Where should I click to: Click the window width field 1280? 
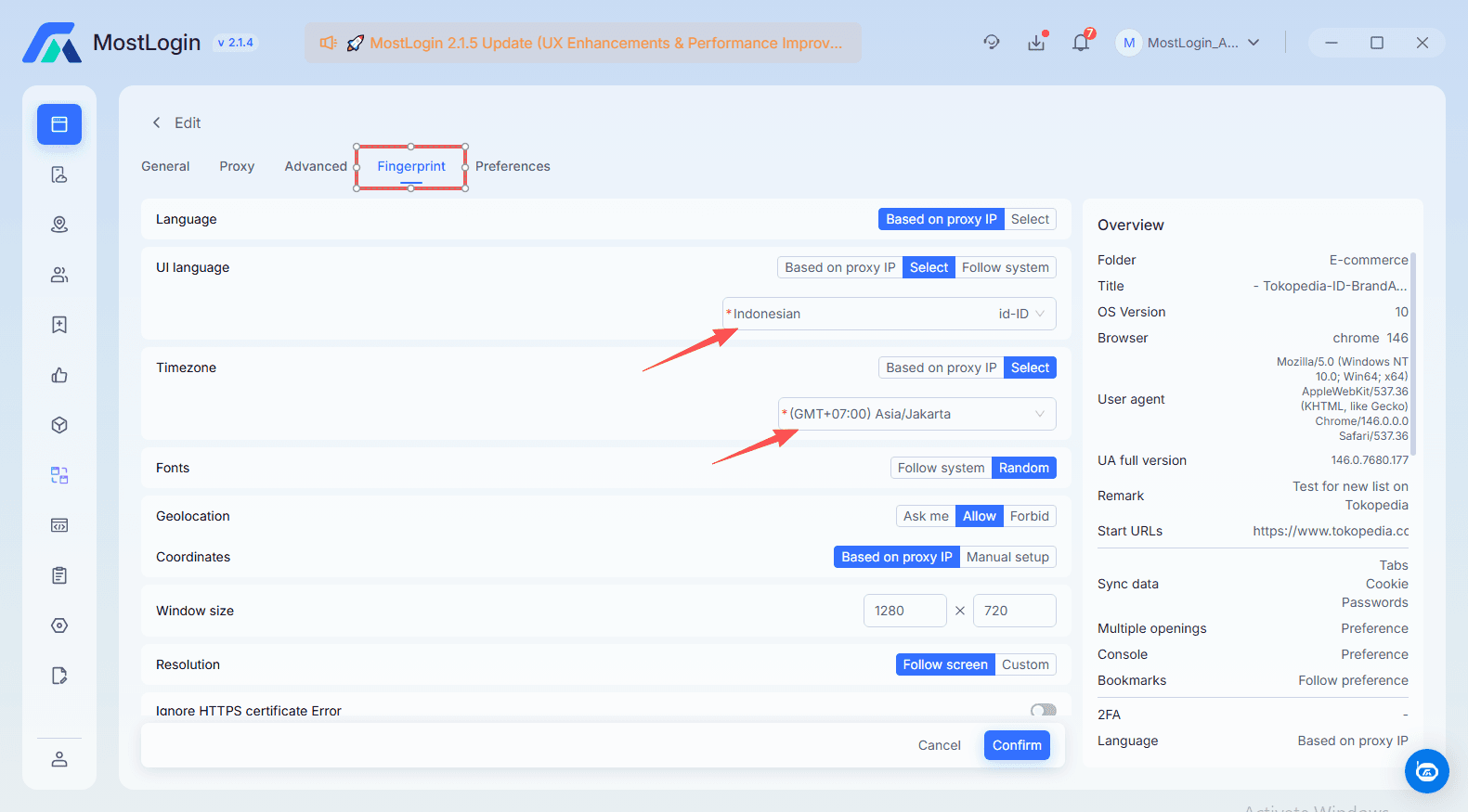click(905, 611)
